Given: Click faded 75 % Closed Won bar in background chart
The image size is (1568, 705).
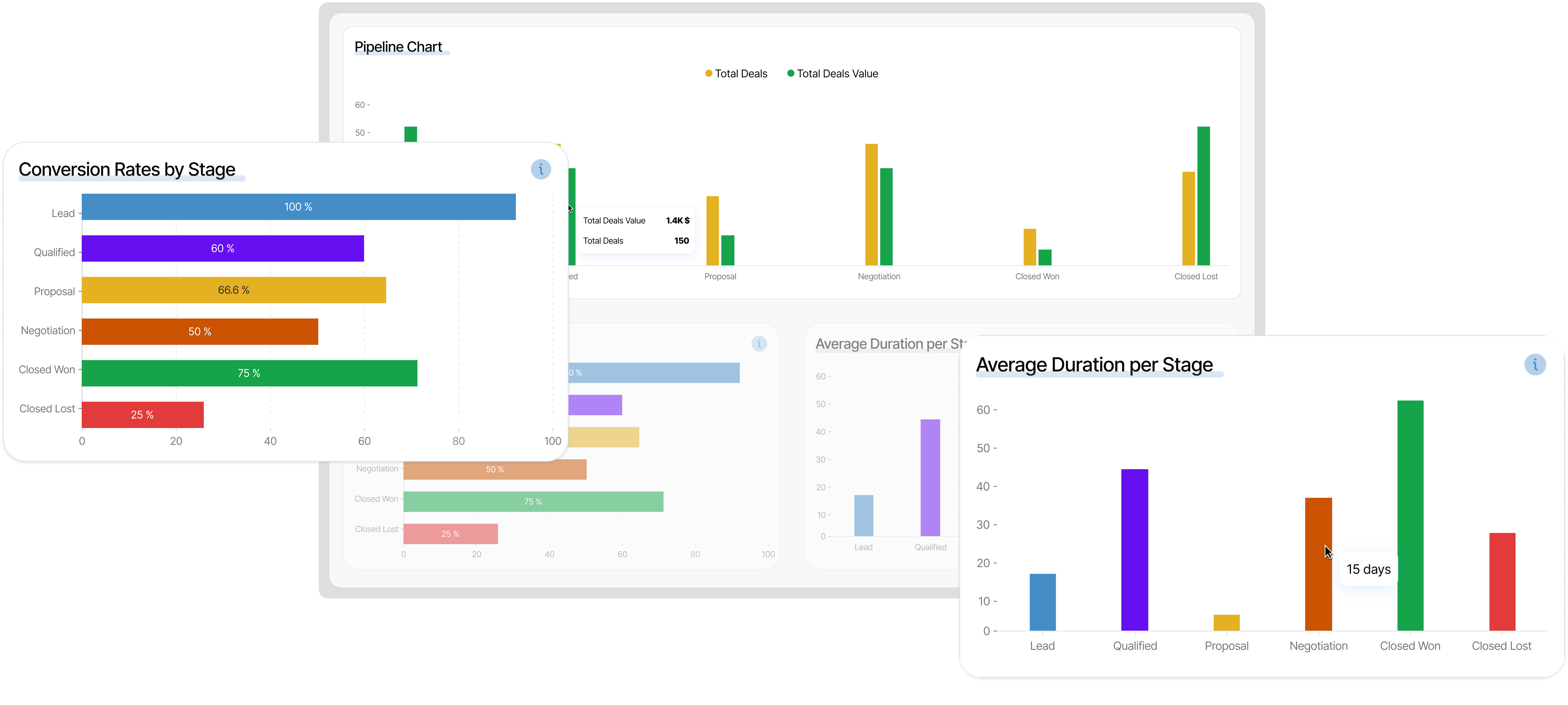Looking at the screenshot, I should (x=533, y=502).
